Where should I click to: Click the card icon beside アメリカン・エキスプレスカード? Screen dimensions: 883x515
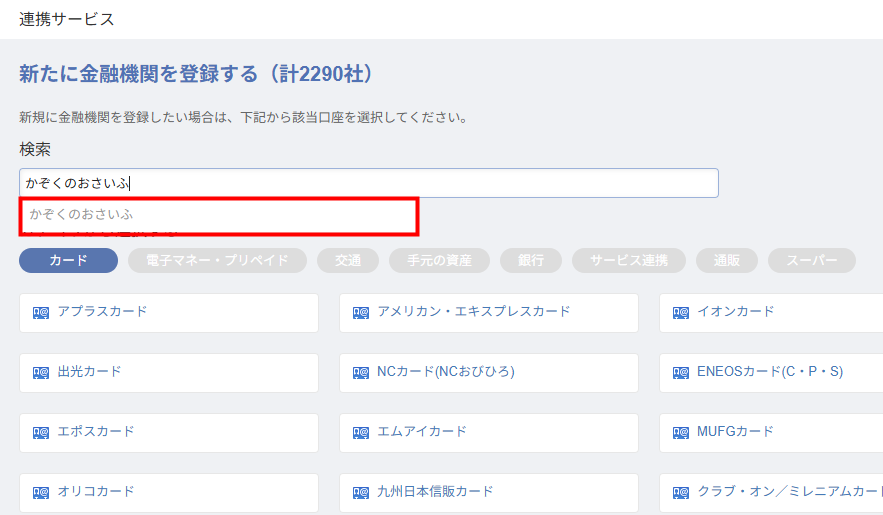click(x=360, y=312)
